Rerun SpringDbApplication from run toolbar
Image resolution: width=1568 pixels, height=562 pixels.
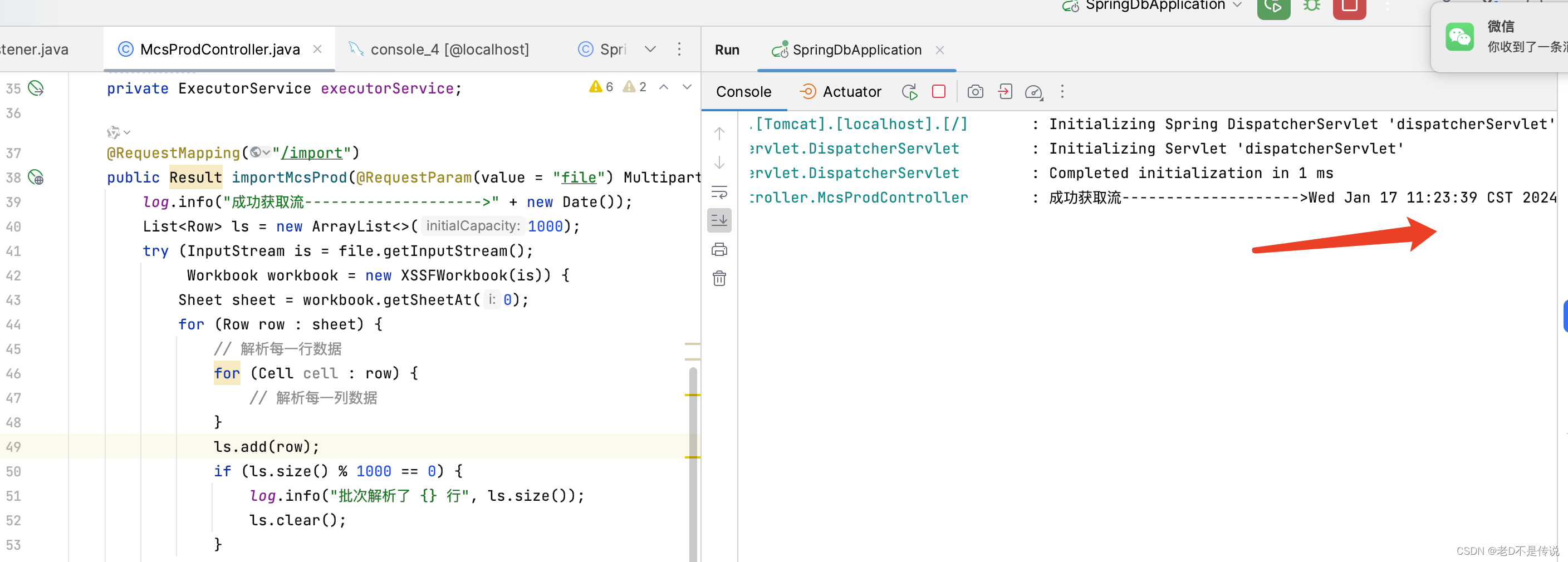(x=909, y=92)
